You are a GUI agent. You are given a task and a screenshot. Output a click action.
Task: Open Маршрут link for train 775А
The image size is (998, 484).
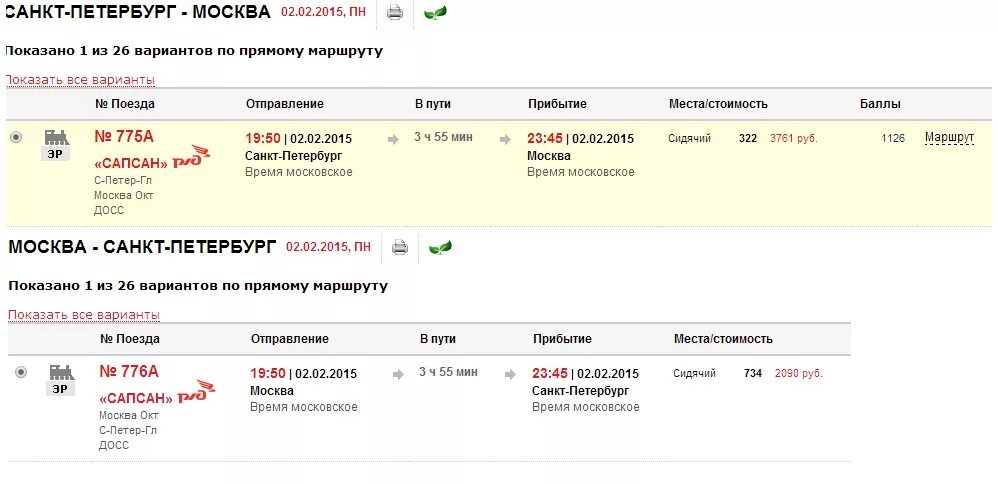[949, 138]
